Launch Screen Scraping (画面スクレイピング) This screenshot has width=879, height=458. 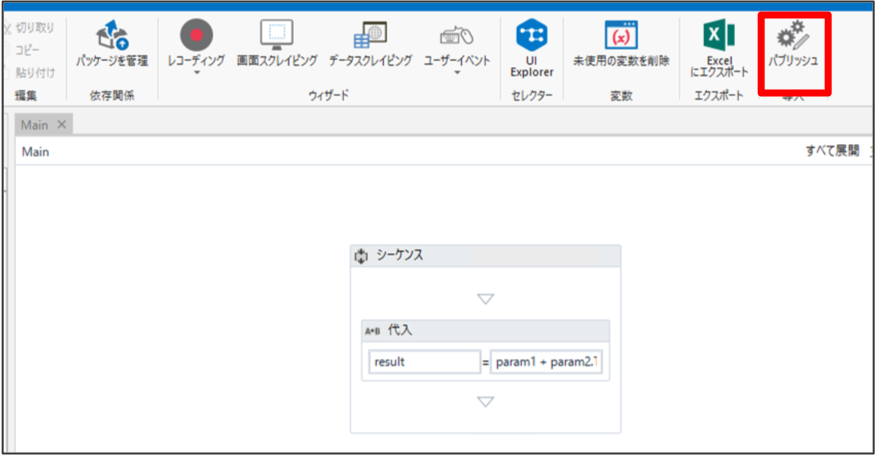(x=277, y=44)
